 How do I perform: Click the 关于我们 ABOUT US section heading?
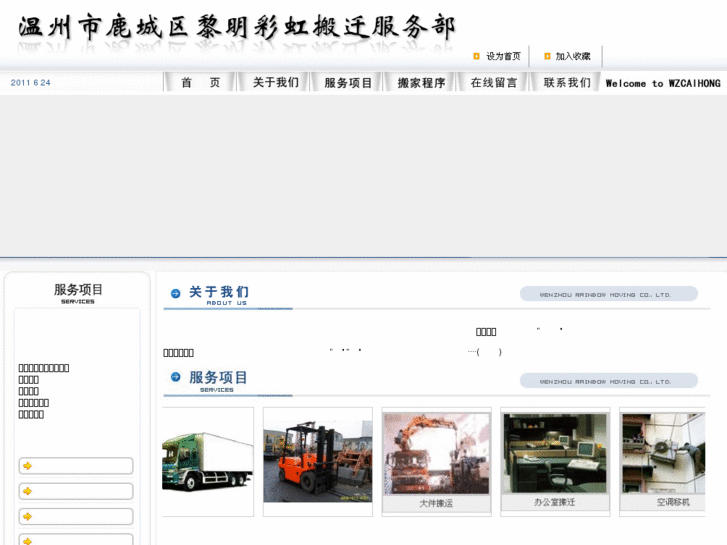[219, 295]
